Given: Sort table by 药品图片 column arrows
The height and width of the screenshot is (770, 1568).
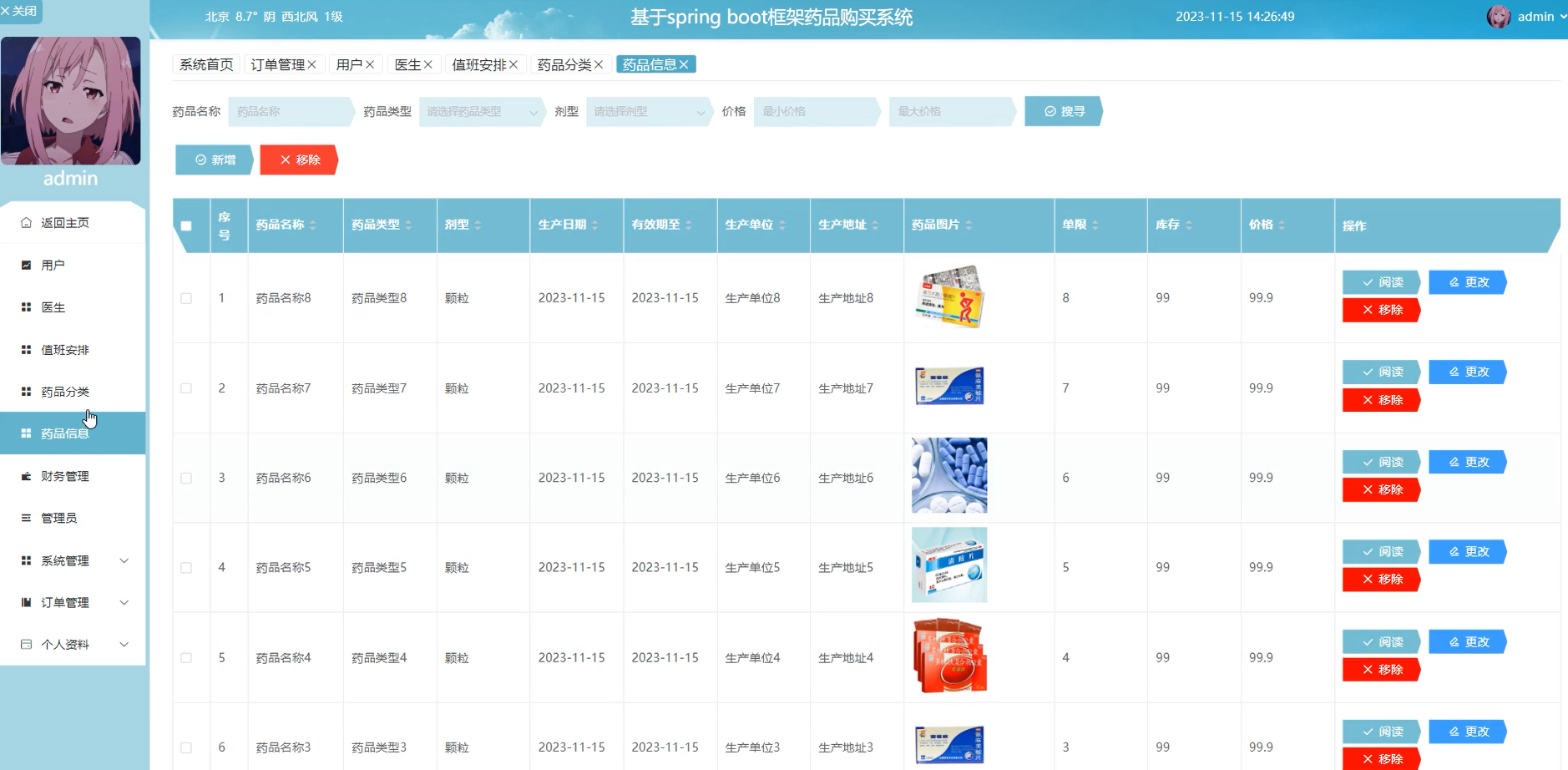Looking at the screenshot, I should 969,225.
